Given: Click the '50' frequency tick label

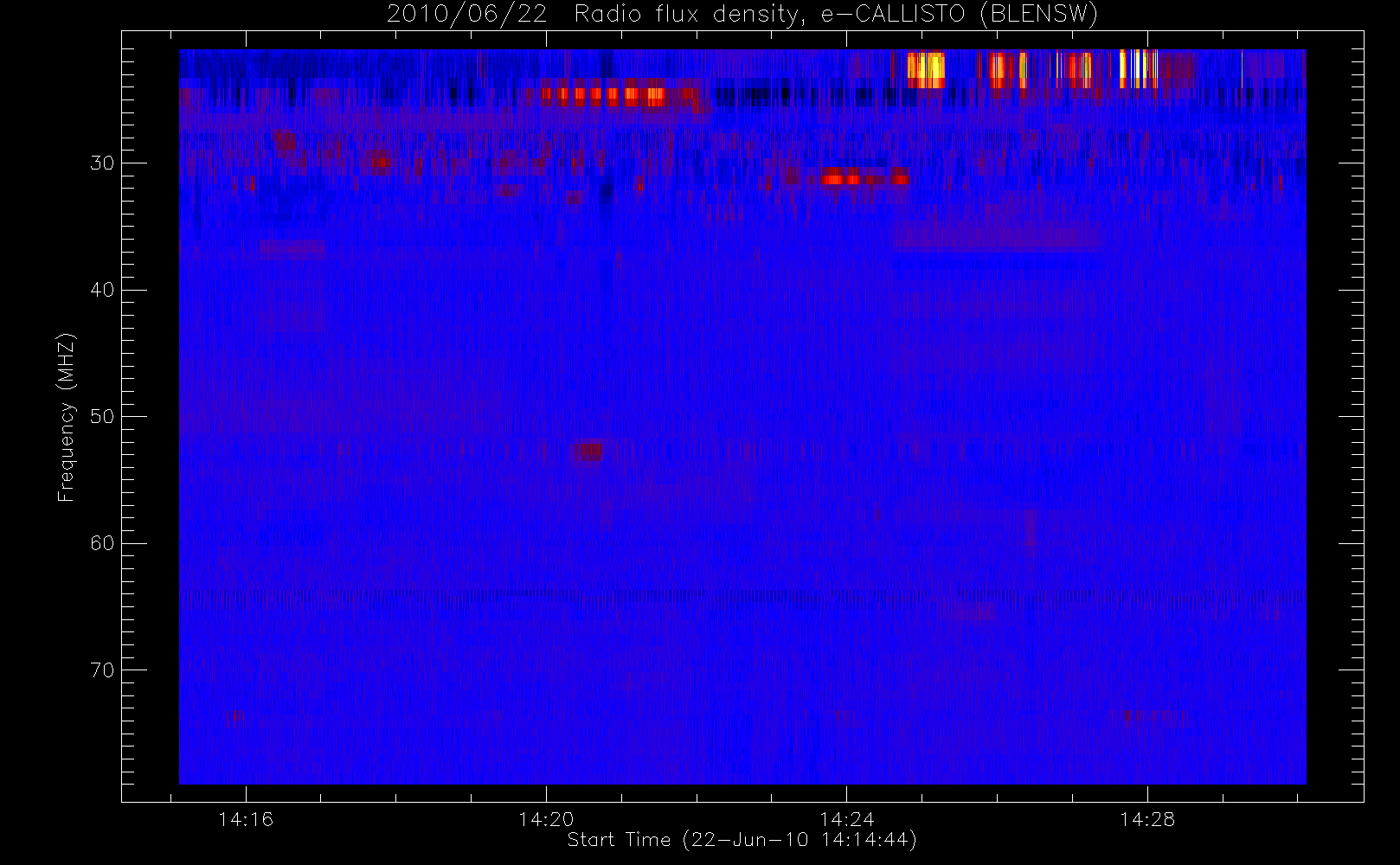Looking at the screenshot, I should point(102,417).
